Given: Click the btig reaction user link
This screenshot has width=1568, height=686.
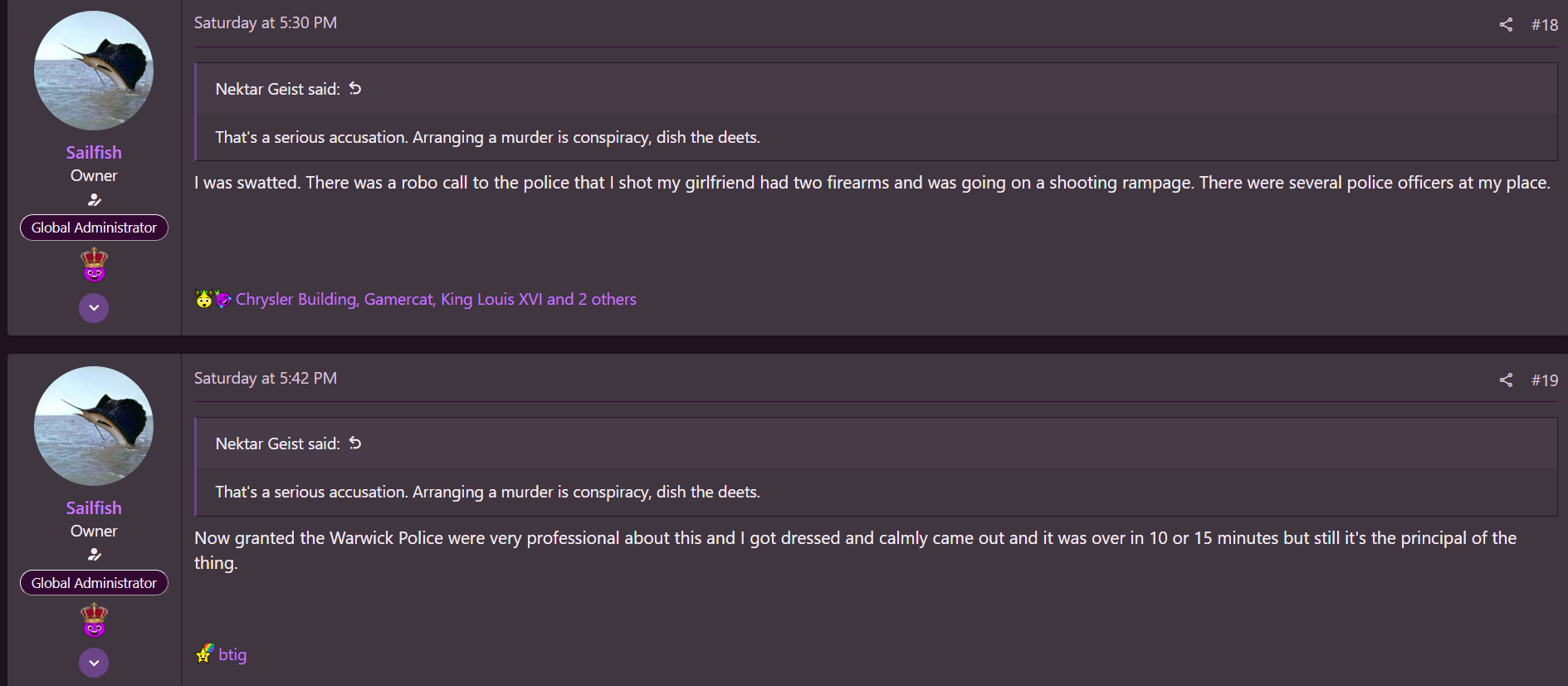Looking at the screenshot, I should click(232, 654).
